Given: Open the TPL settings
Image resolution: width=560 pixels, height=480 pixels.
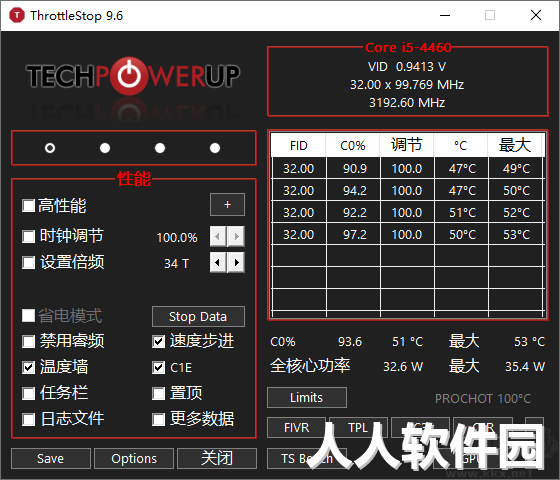Looking at the screenshot, I should [358, 428].
